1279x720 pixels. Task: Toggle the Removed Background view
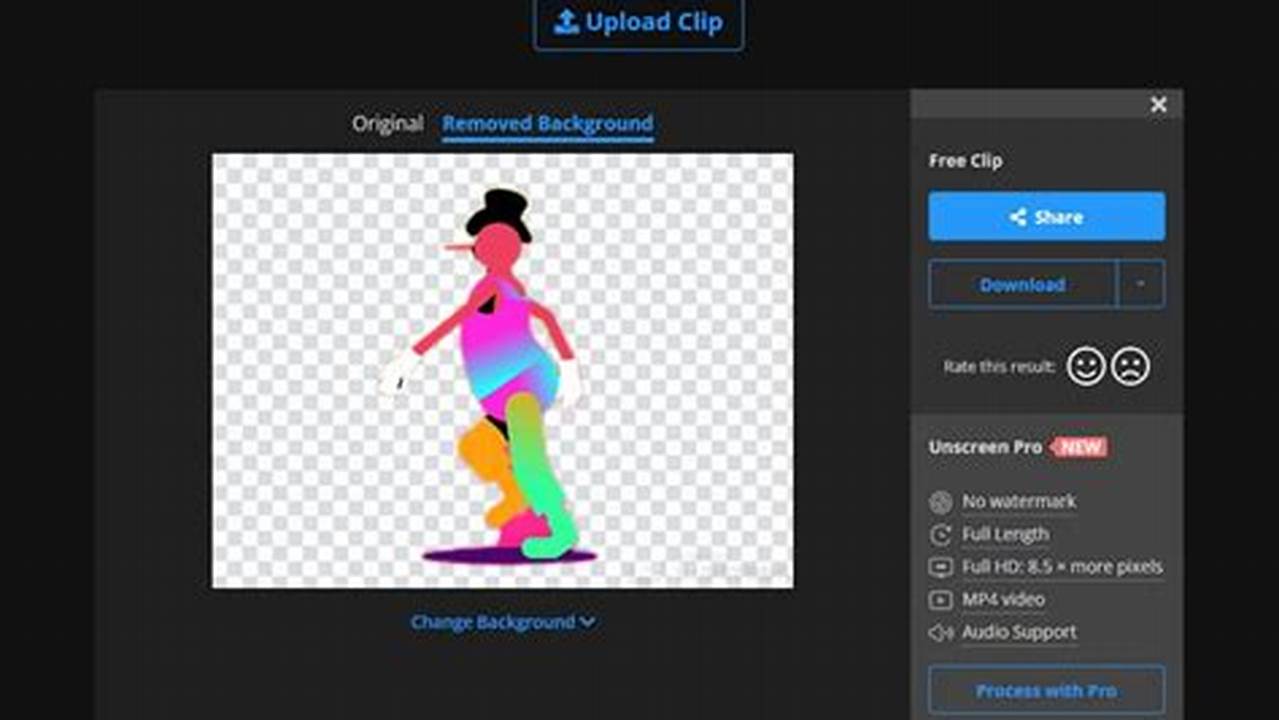click(547, 124)
